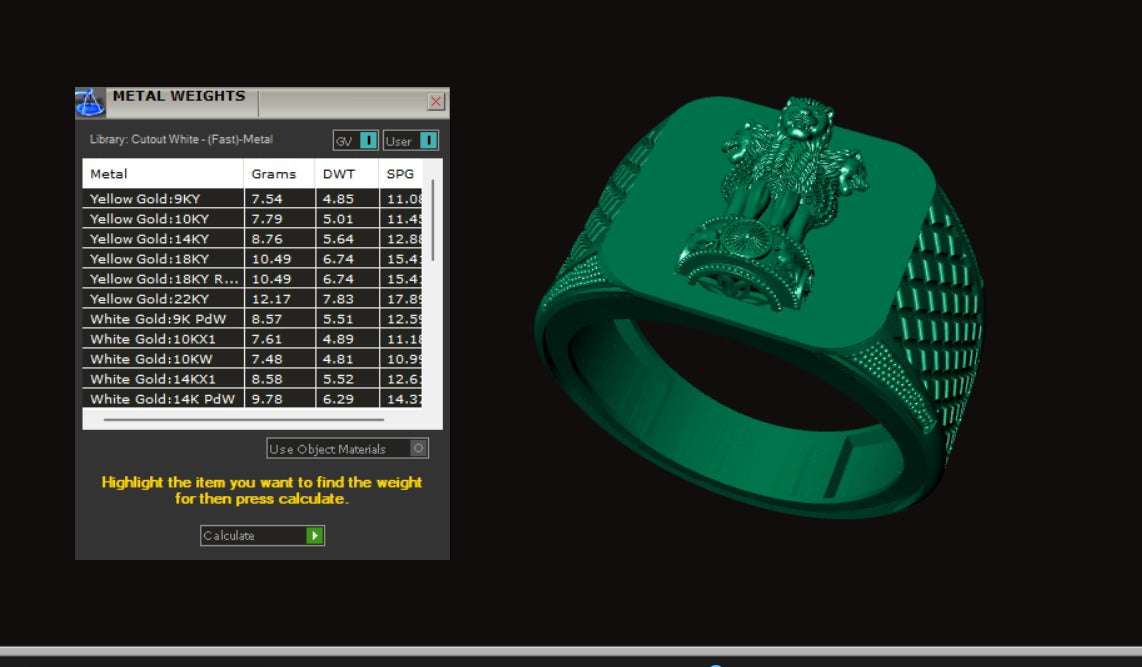Viewport: 1142px width, 667px height.
Task: Click the 12.17 grams value
Action: click(271, 299)
